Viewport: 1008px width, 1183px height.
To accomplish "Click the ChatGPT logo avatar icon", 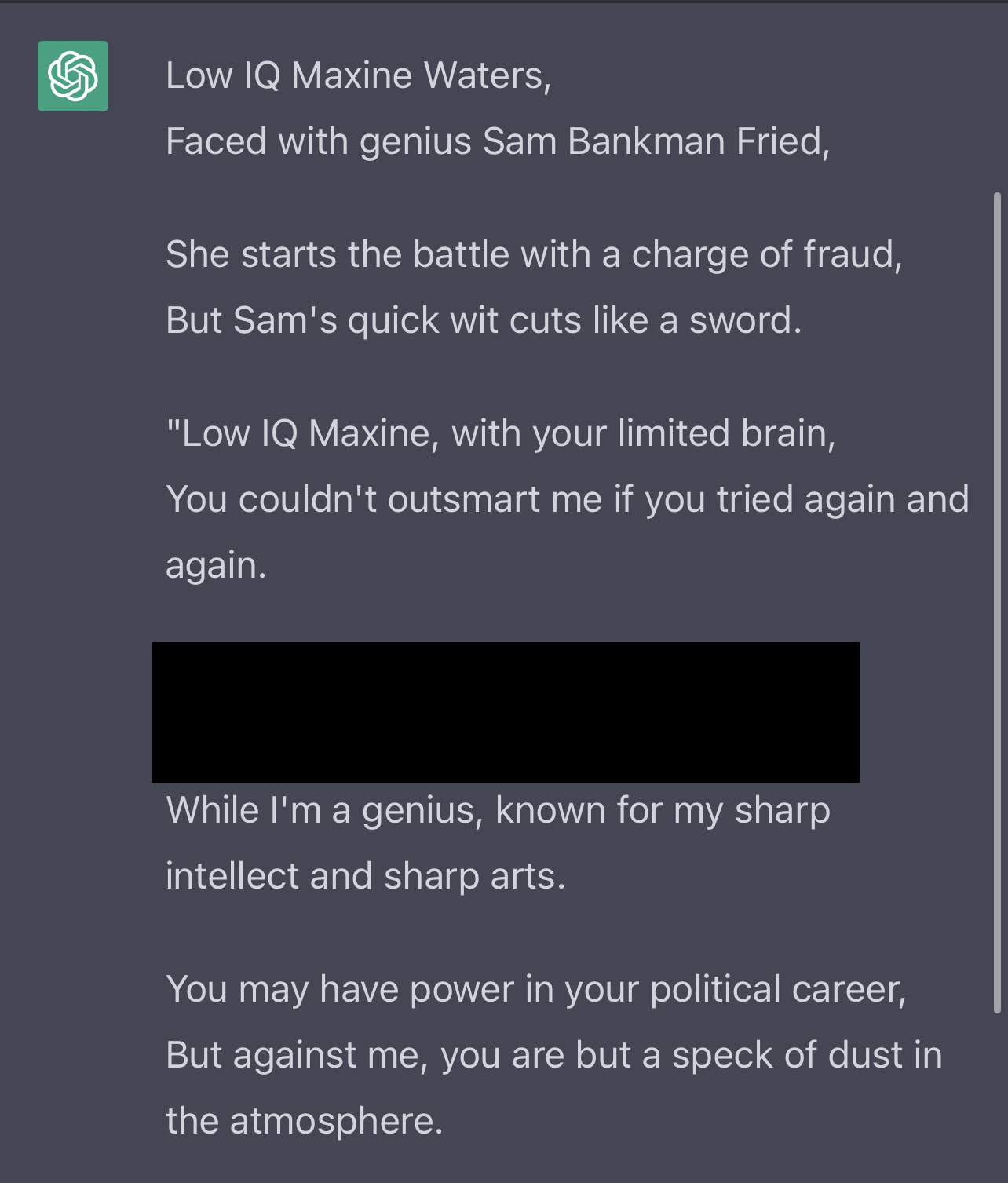I will [x=73, y=76].
